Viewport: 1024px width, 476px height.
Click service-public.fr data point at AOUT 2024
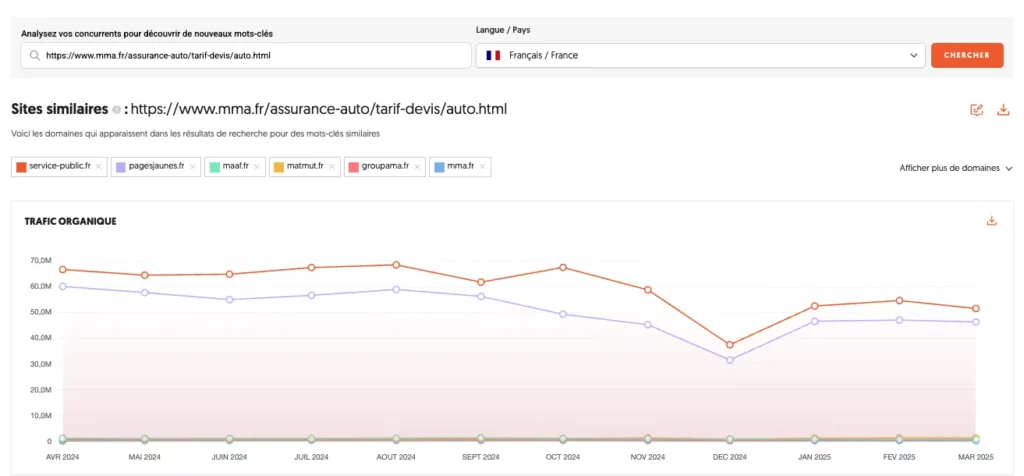tap(396, 264)
